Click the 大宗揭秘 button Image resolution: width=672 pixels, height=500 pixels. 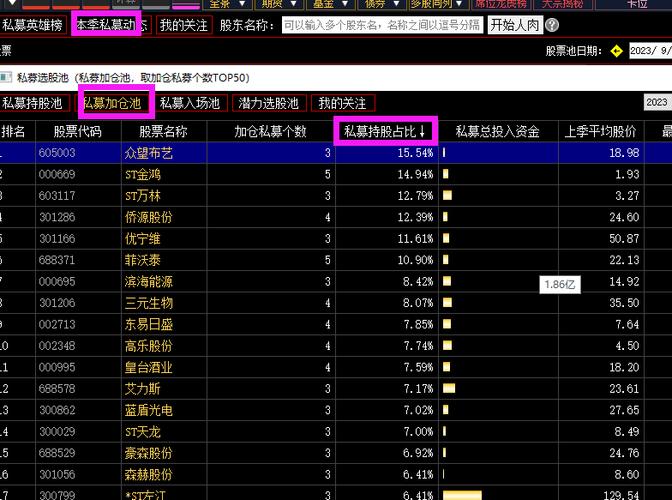pyautogui.click(x=562, y=4)
